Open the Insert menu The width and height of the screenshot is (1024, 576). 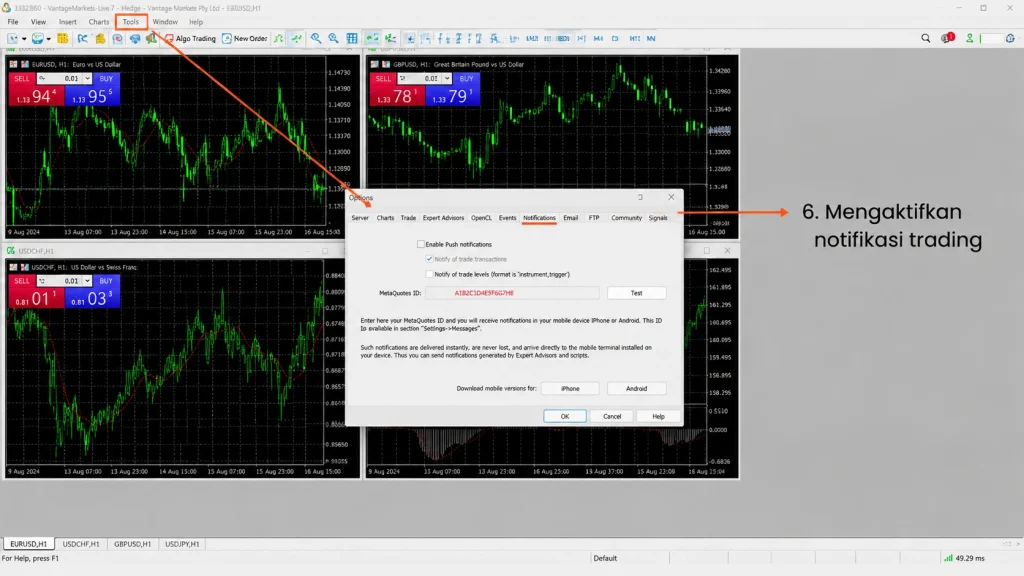click(67, 22)
